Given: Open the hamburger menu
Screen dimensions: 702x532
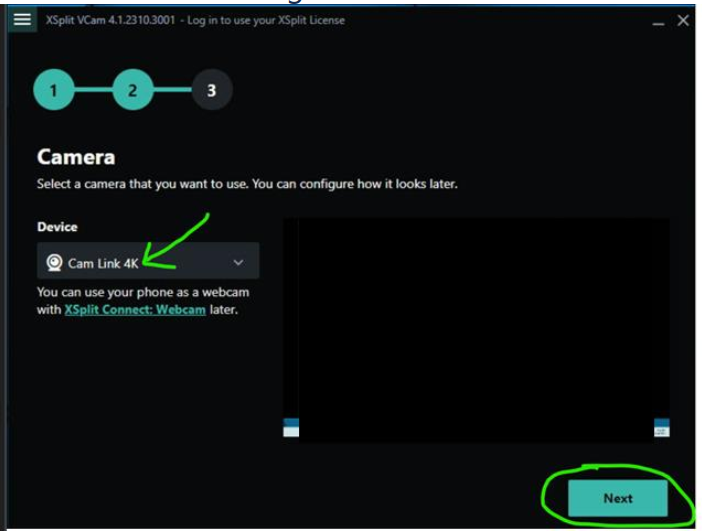Looking at the screenshot, I should 22,19.
